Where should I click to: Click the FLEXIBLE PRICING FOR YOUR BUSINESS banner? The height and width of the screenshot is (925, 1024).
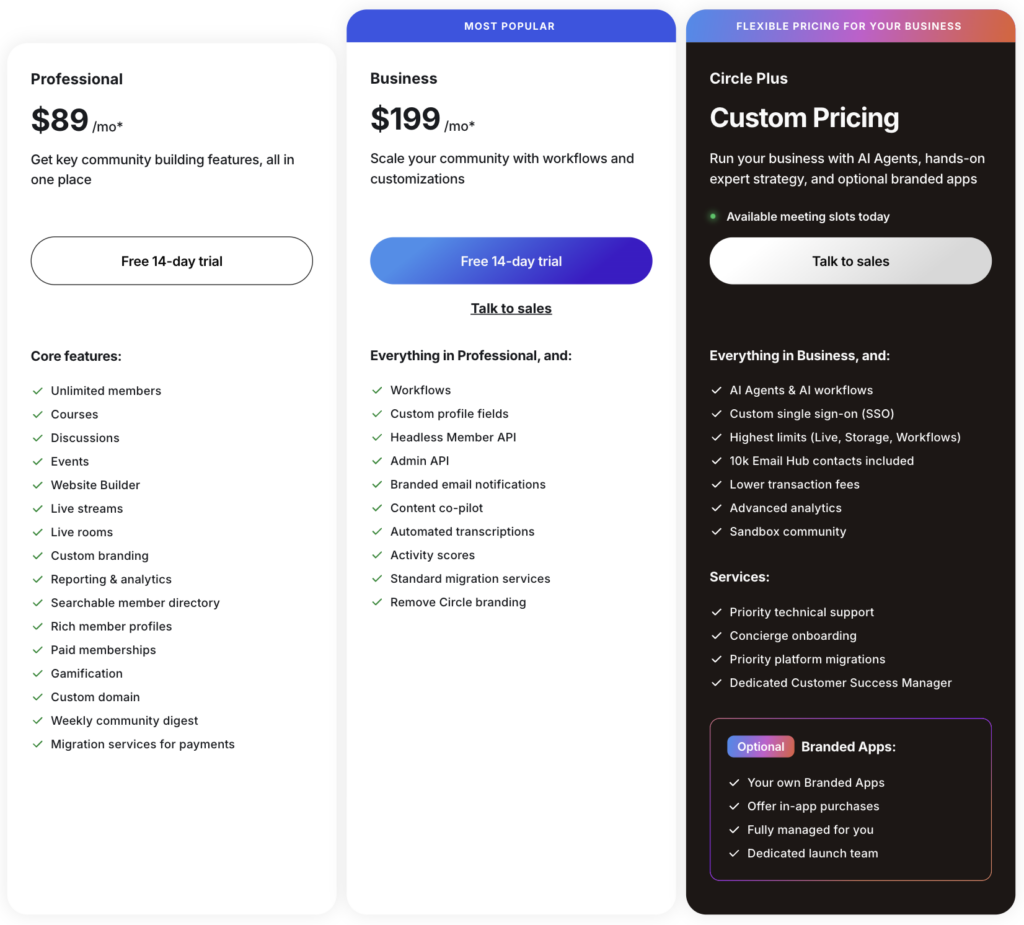pyautogui.click(x=849, y=25)
